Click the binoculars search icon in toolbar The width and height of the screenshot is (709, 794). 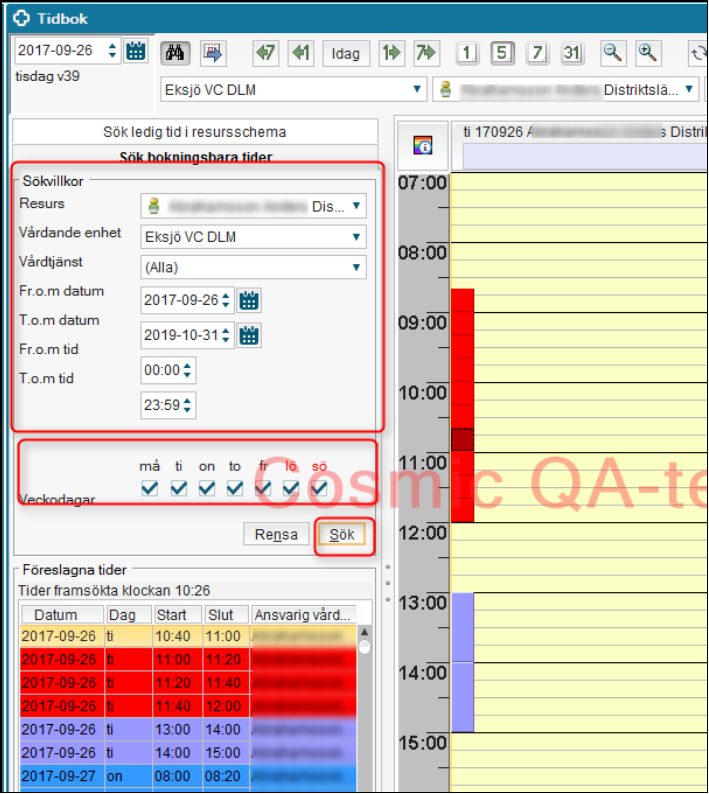tap(176, 53)
